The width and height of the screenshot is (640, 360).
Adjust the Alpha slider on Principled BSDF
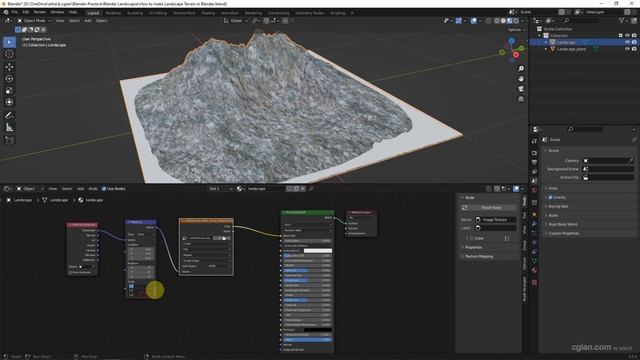(307, 340)
